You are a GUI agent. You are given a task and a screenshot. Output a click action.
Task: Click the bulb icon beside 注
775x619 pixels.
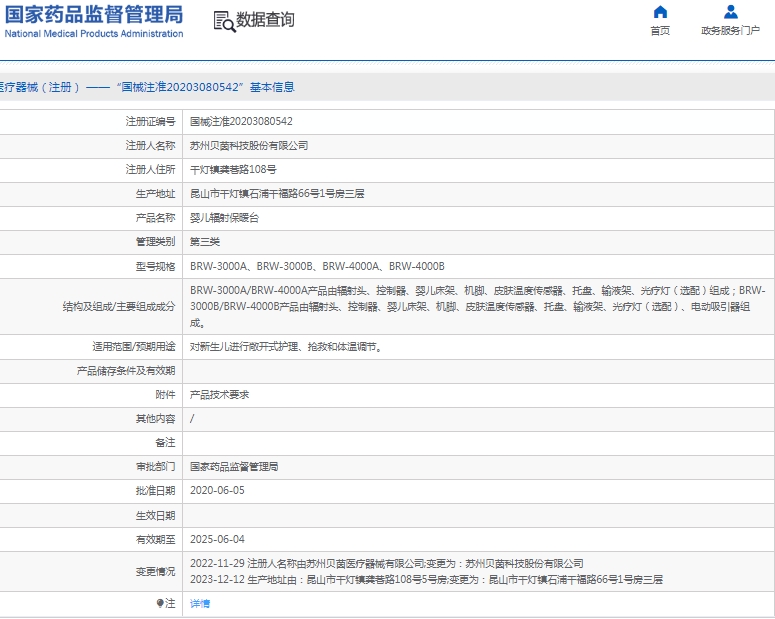point(160,603)
